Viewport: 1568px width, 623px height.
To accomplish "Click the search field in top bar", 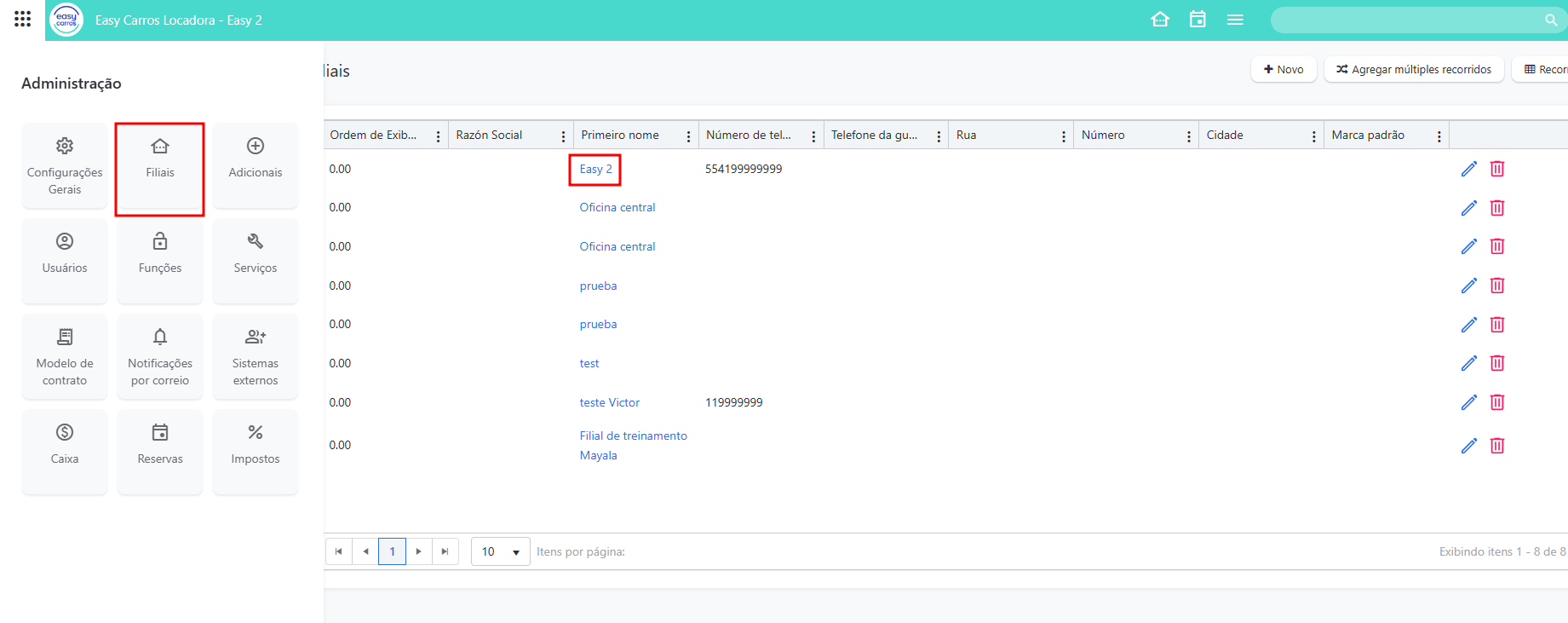I will point(1405,20).
